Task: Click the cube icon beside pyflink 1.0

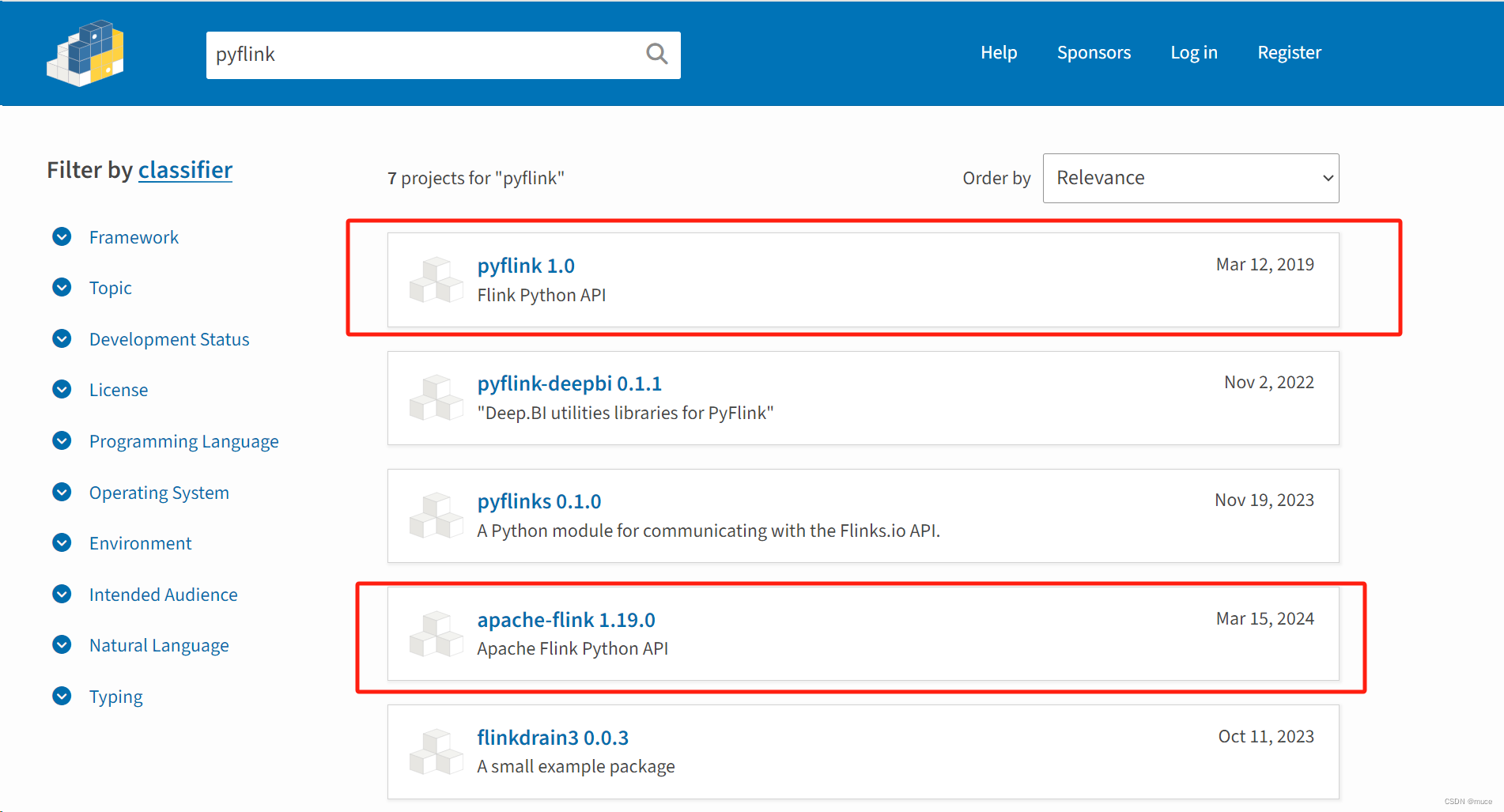Action: click(x=436, y=280)
